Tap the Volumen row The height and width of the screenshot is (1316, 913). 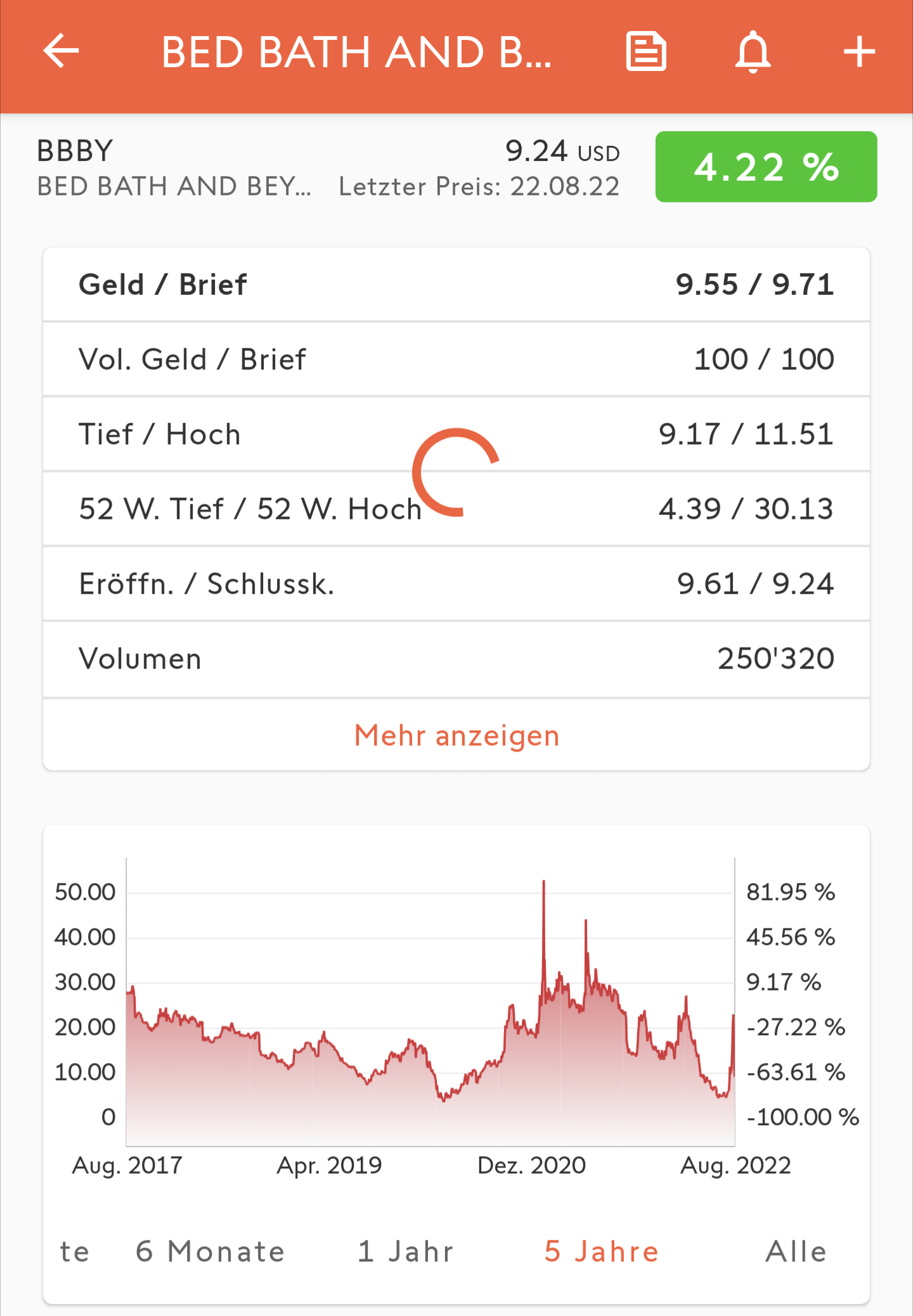click(456, 658)
